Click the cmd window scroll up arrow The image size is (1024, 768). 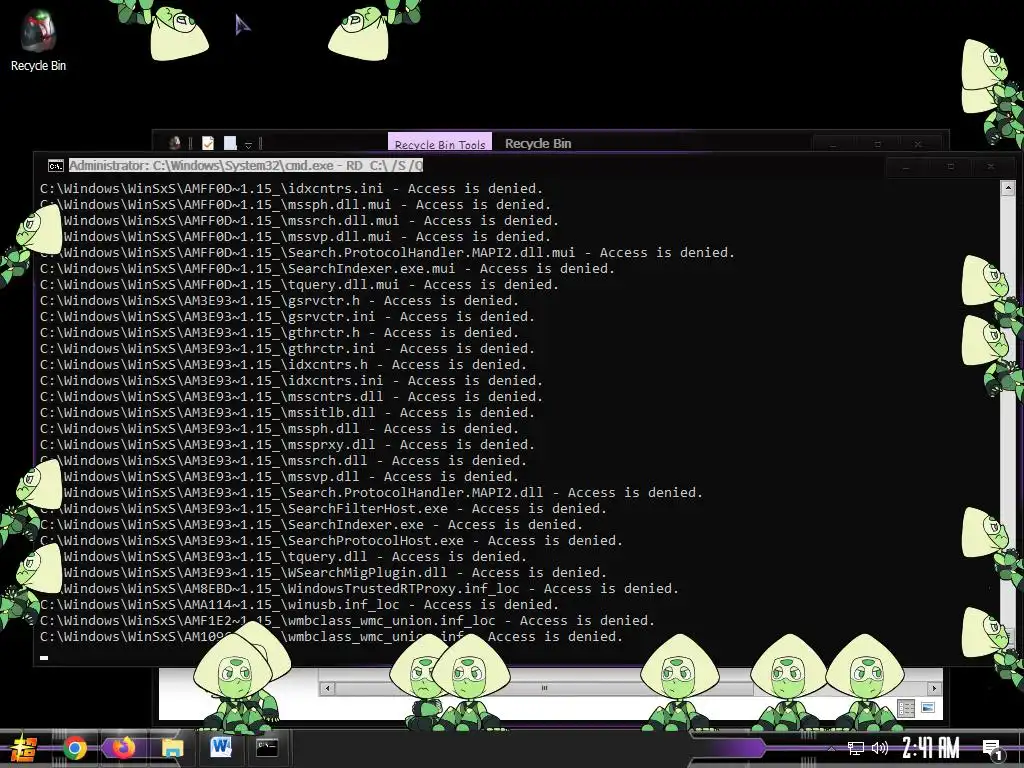[x=1007, y=189]
